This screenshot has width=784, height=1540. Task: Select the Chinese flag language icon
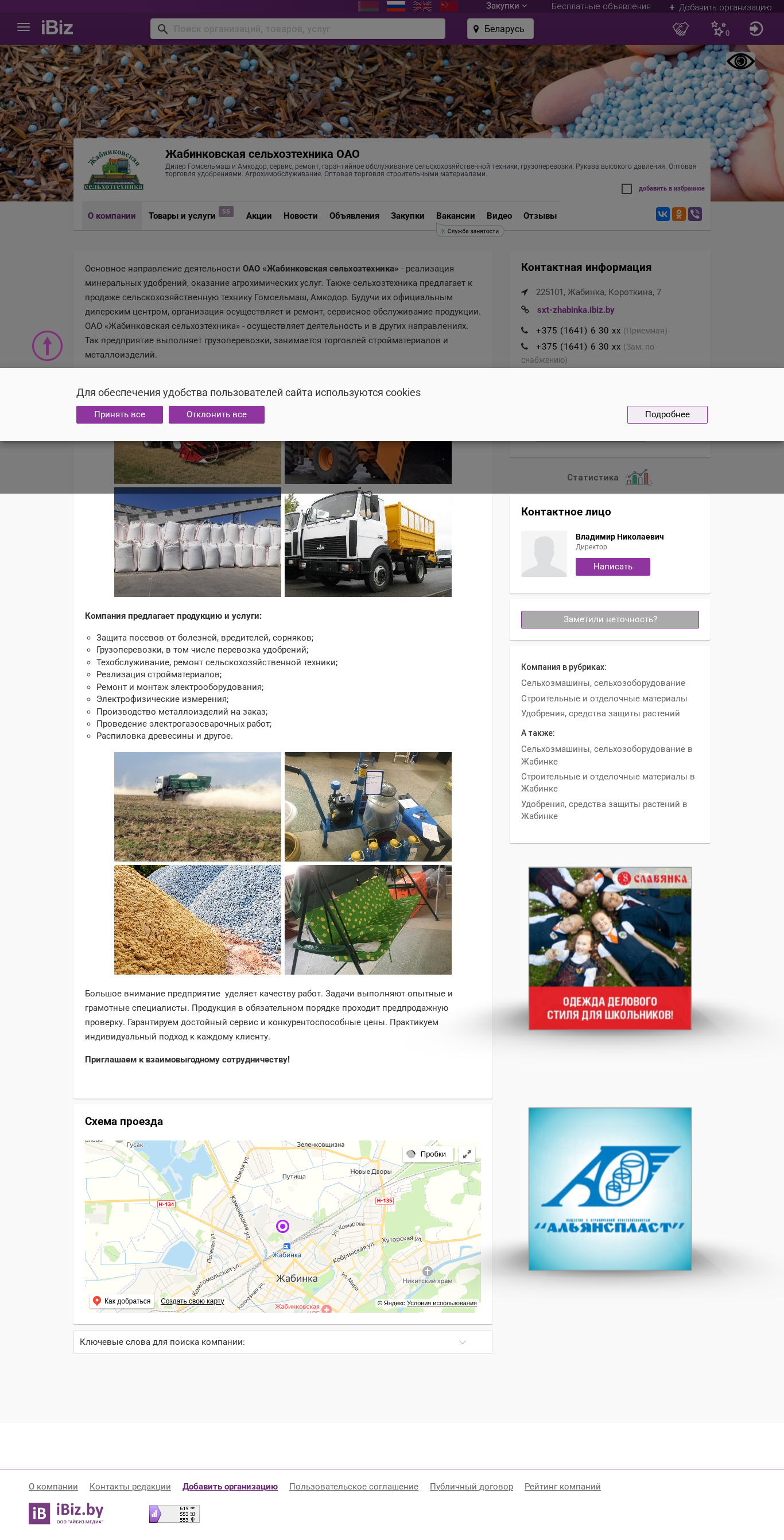pos(448,6)
